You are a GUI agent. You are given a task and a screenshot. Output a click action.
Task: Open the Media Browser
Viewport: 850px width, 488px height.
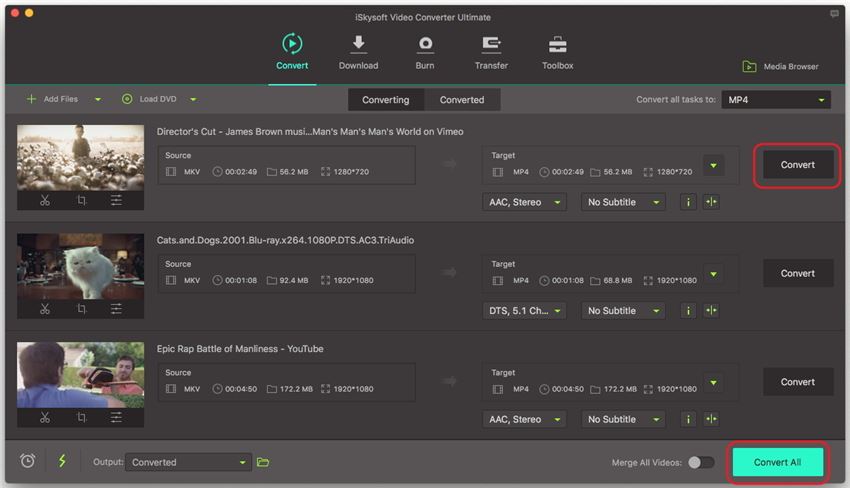(781, 67)
